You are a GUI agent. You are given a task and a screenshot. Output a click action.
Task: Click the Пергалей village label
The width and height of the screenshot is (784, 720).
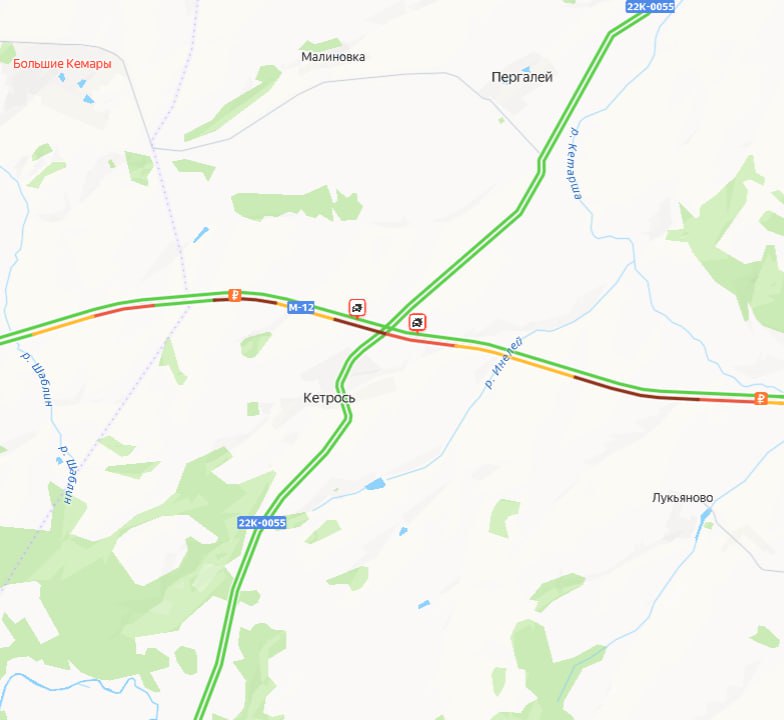click(x=522, y=77)
